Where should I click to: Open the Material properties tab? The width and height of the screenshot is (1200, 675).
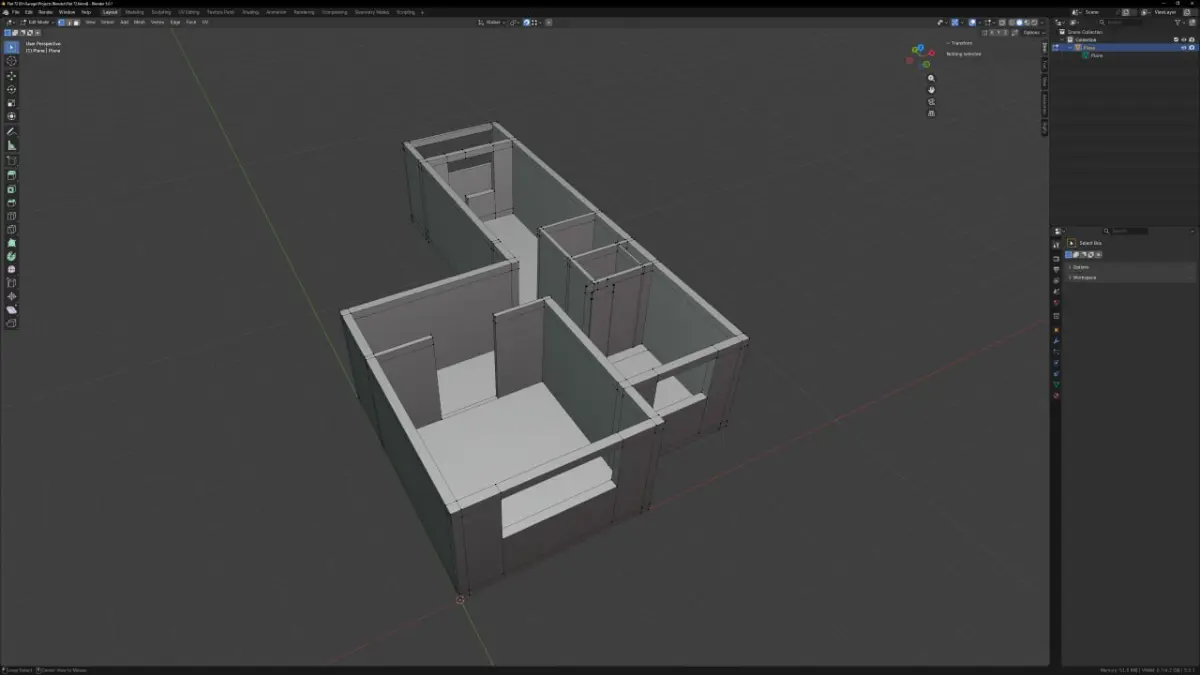click(1056, 395)
